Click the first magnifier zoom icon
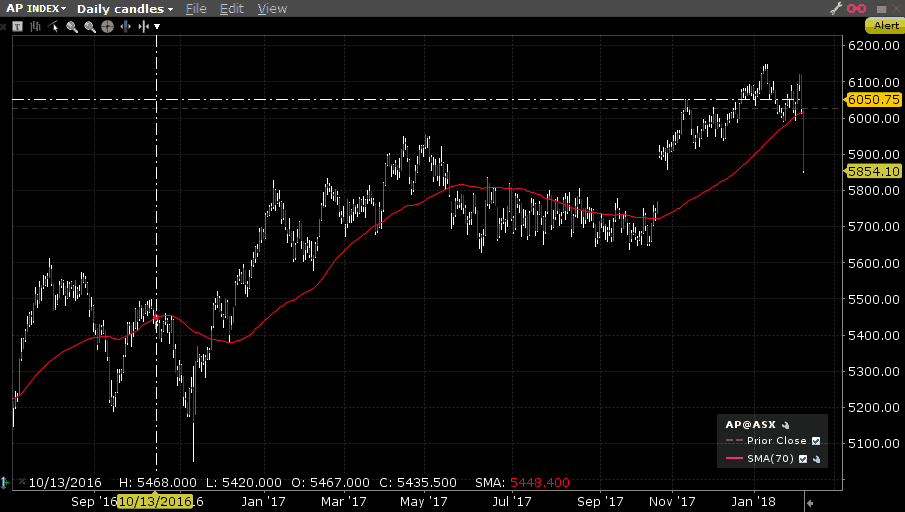 coord(72,26)
